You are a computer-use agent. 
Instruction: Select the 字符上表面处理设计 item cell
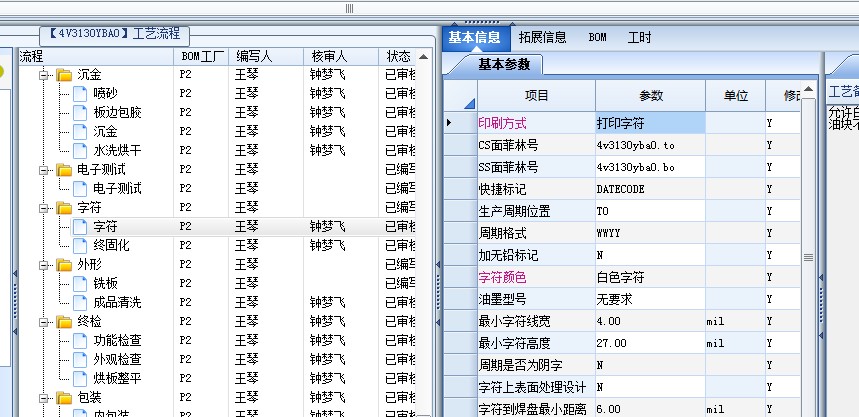pyautogui.click(x=536, y=387)
